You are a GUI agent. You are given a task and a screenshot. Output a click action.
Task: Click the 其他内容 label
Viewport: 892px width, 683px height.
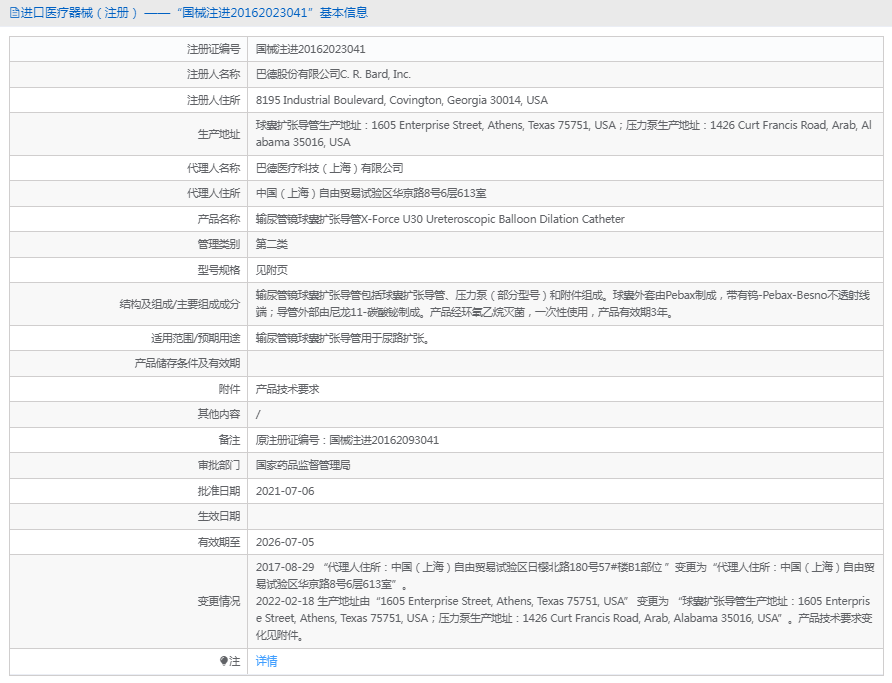point(219,414)
